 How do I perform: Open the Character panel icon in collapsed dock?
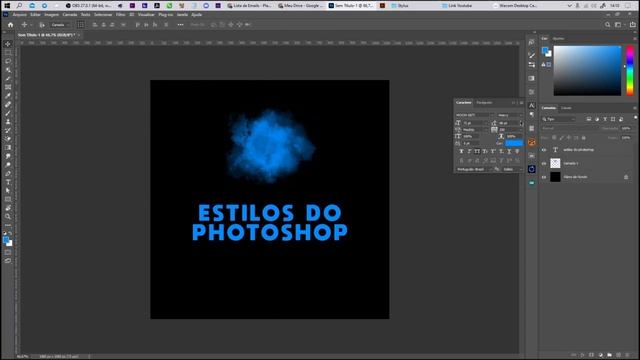pos(531,105)
